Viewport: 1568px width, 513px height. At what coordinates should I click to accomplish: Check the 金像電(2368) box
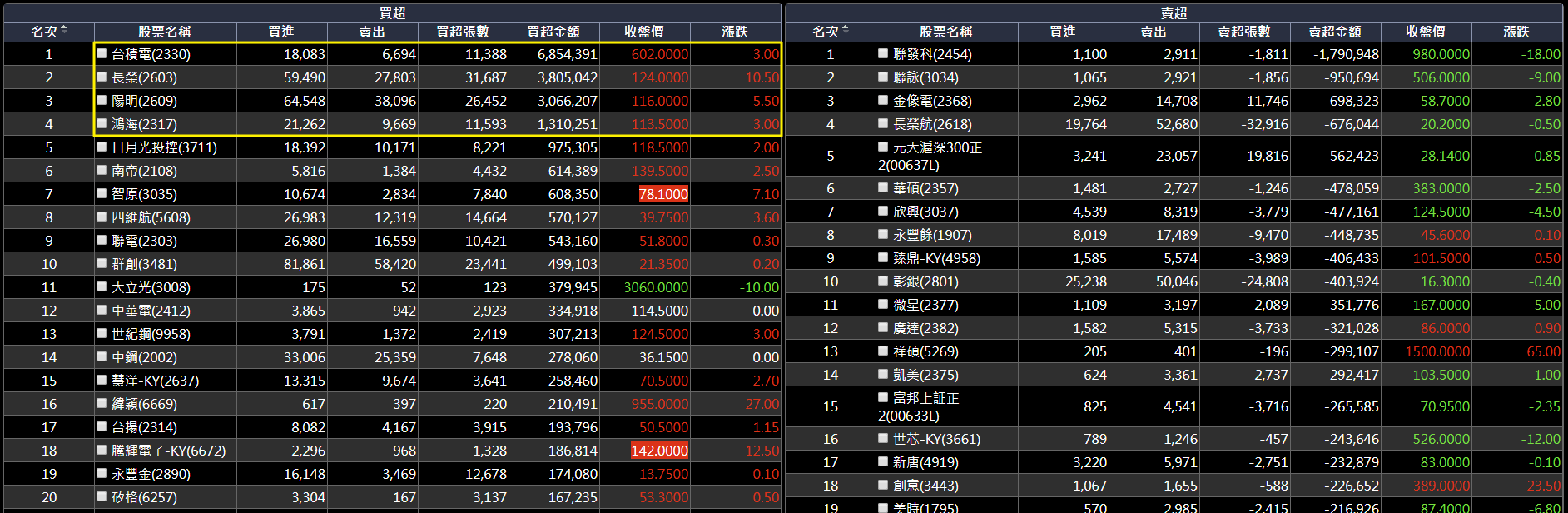pos(883,100)
